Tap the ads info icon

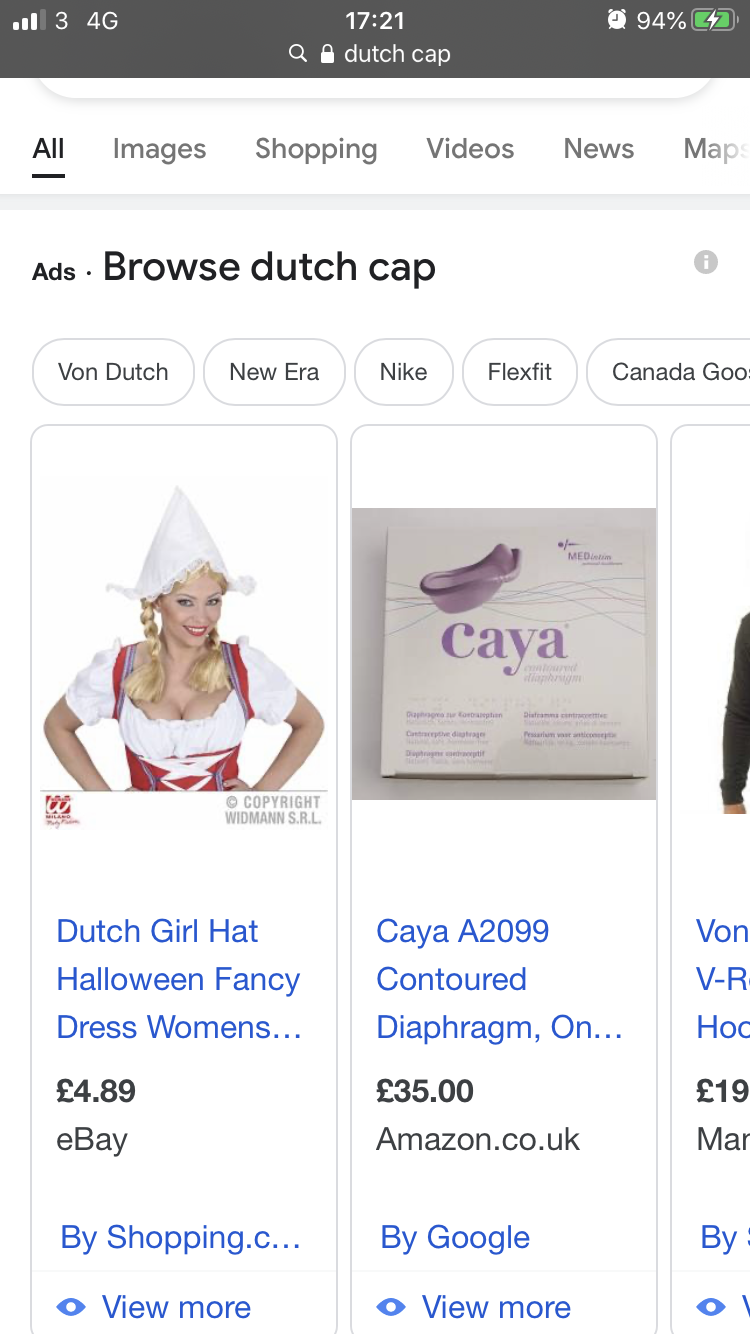click(x=706, y=262)
